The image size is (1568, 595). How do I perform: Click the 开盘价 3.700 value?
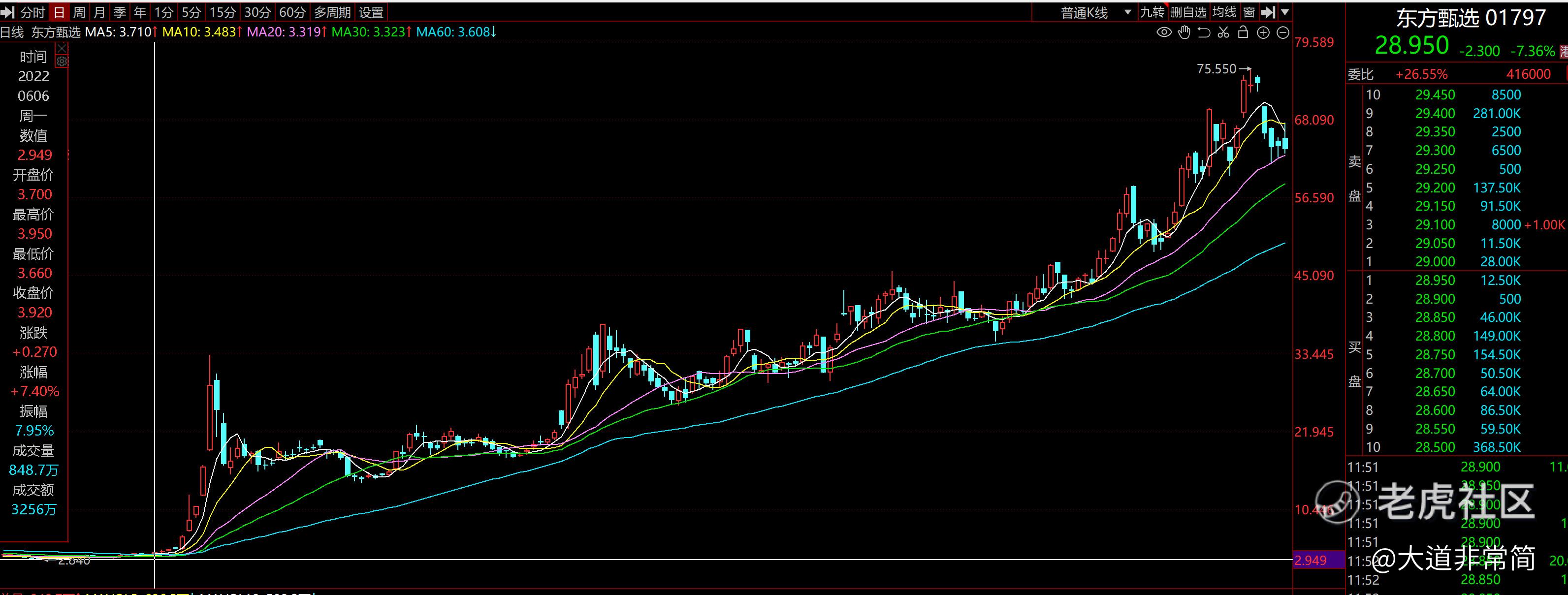click(x=34, y=195)
